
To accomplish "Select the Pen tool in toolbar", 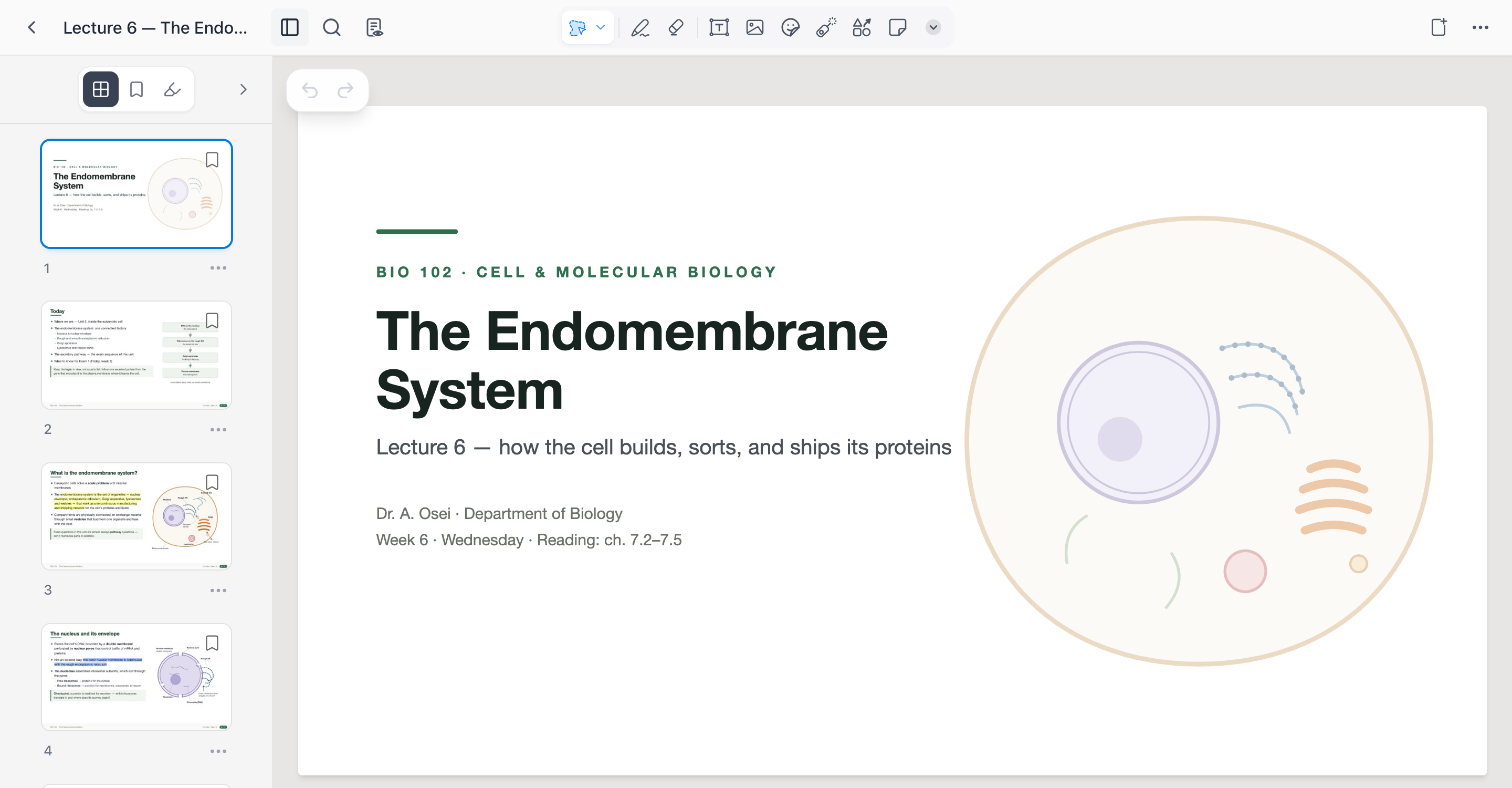I will (640, 28).
